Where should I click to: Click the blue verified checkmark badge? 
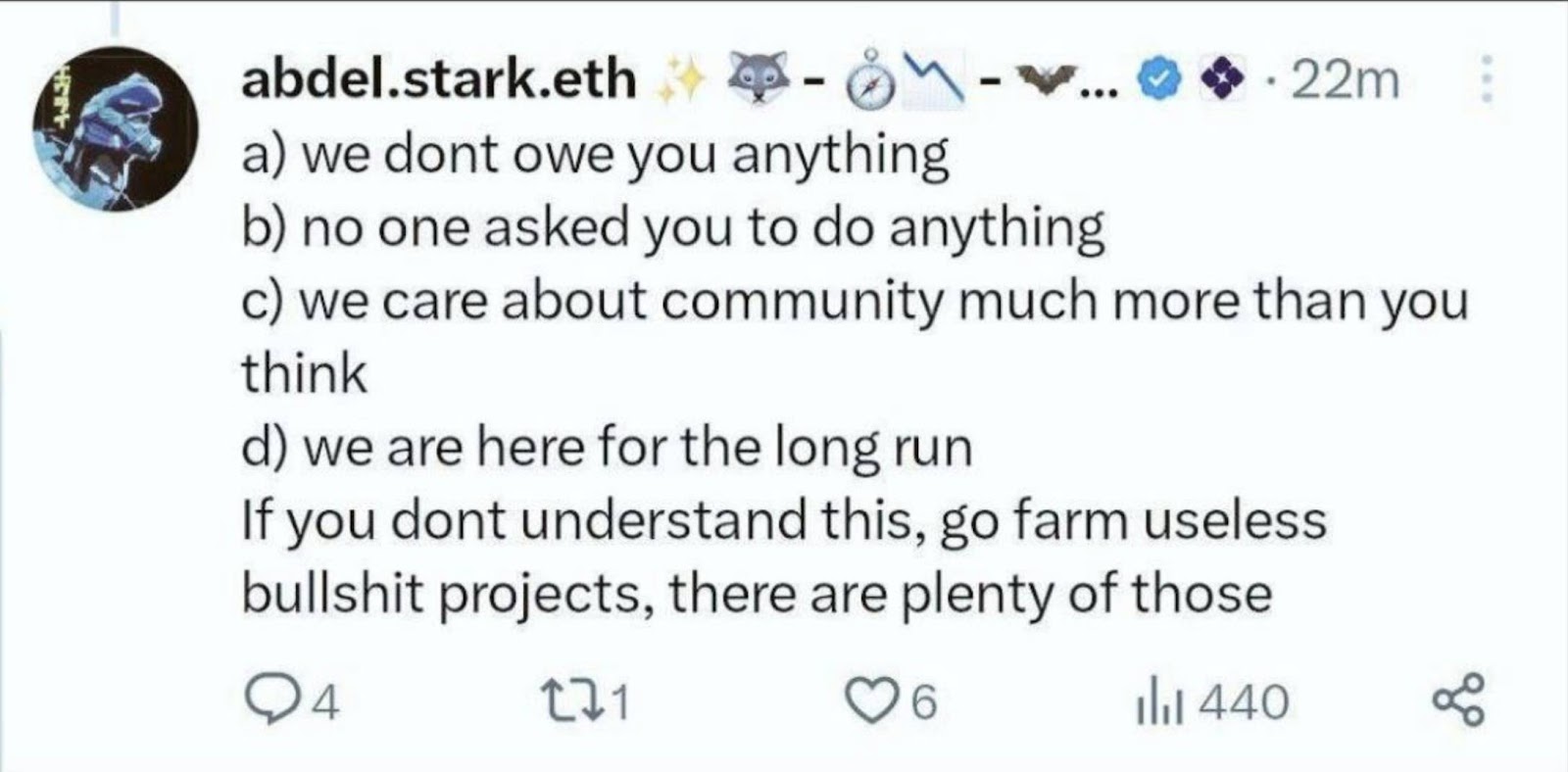pyautogui.click(x=1160, y=79)
